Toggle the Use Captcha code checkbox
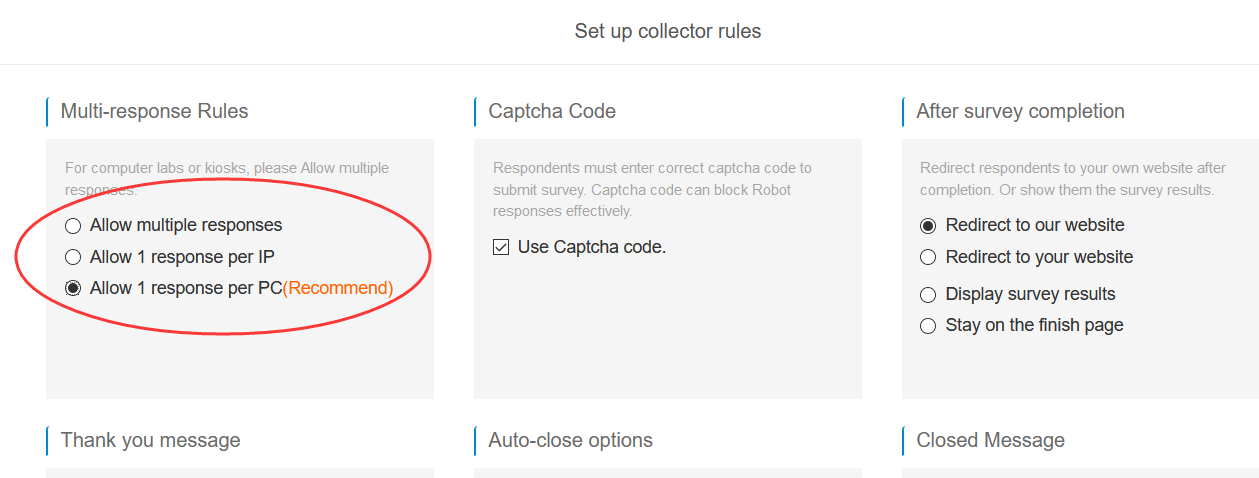The width and height of the screenshot is (1259, 478). pyautogui.click(x=502, y=247)
